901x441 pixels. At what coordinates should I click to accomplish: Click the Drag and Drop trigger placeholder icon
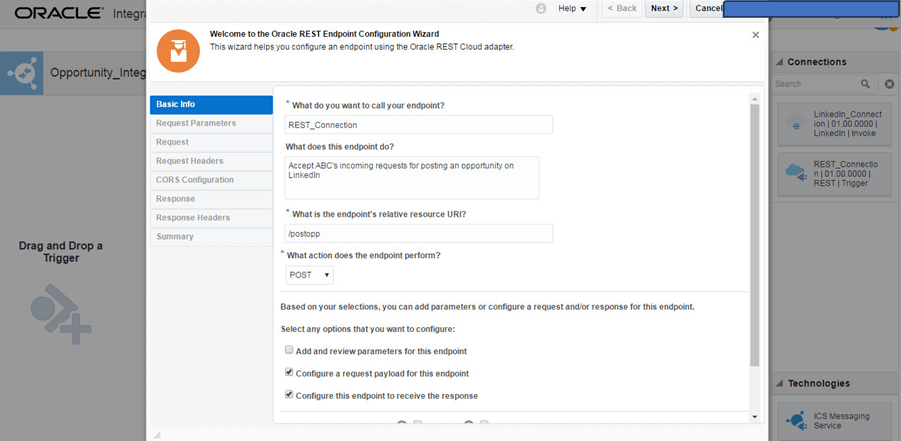61,313
